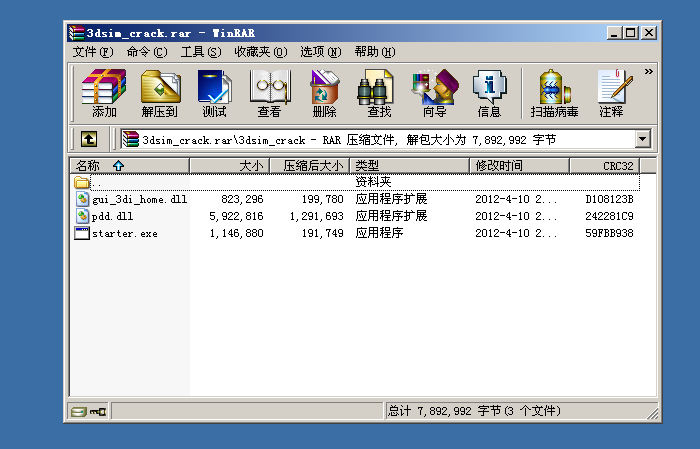
Task: Open the 帮助(H) menu
Action: point(375,52)
